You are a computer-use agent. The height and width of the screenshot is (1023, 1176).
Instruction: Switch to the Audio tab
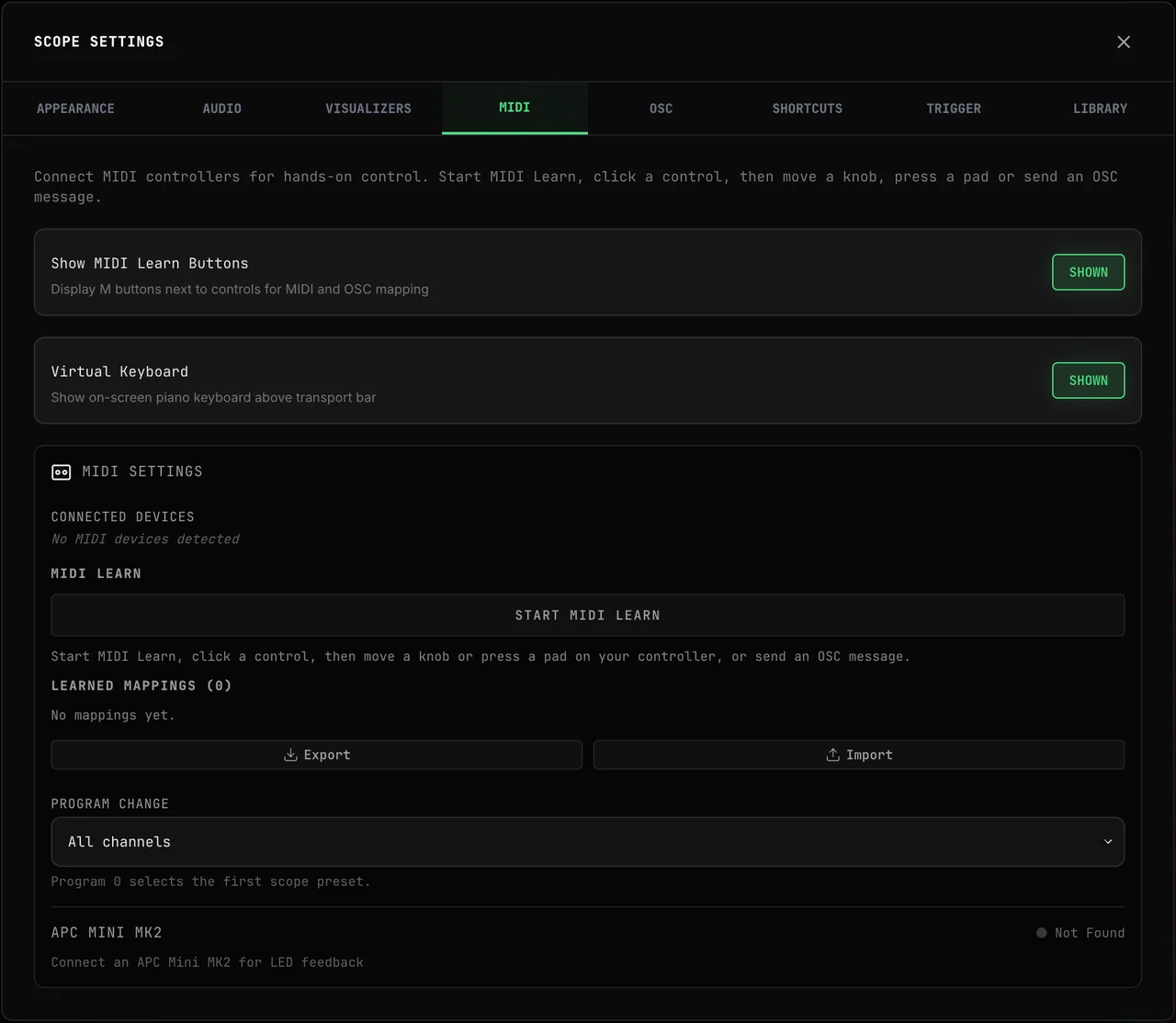point(222,108)
